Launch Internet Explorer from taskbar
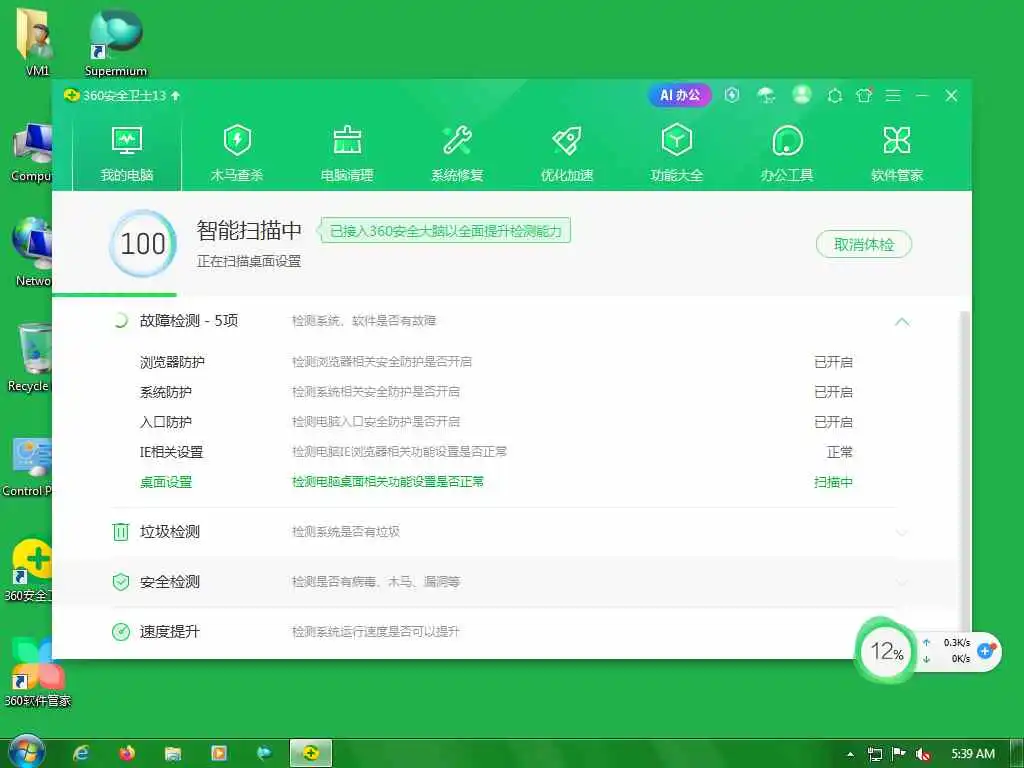Image resolution: width=1024 pixels, height=768 pixels. click(x=82, y=754)
